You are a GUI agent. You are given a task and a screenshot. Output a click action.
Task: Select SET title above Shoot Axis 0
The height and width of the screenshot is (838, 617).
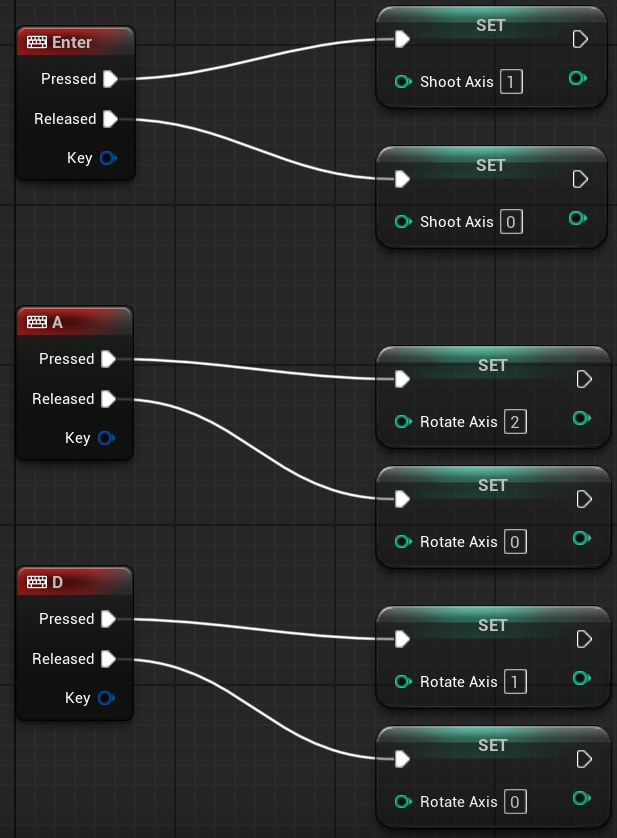coord(490,165)
